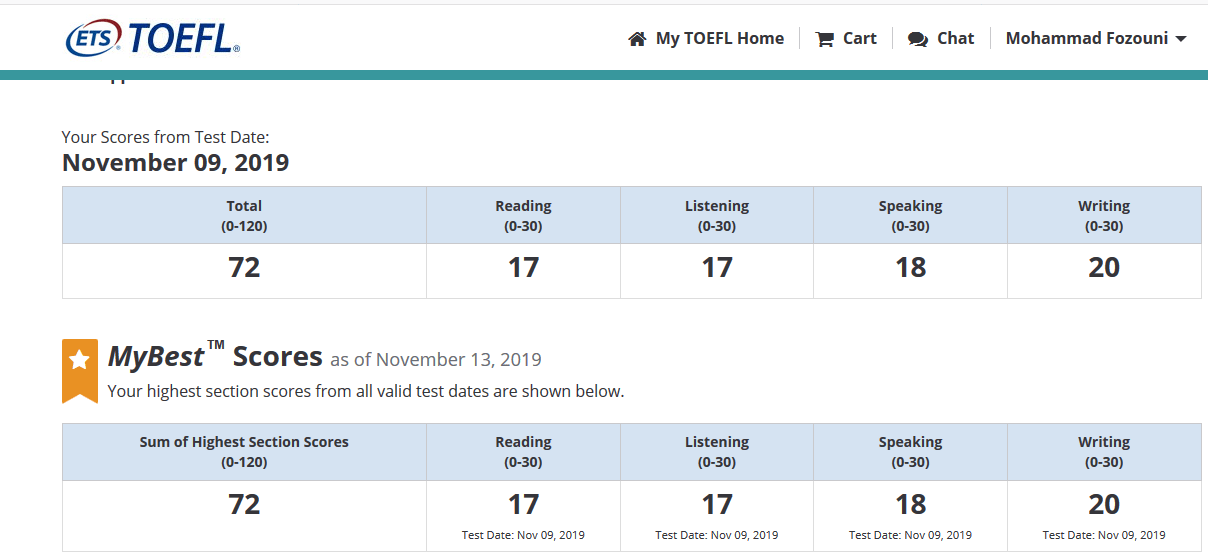The width and height of the screenshot is (1208, 557).
Task: Select the total score 72 in first table
Action: pos(244,268)
